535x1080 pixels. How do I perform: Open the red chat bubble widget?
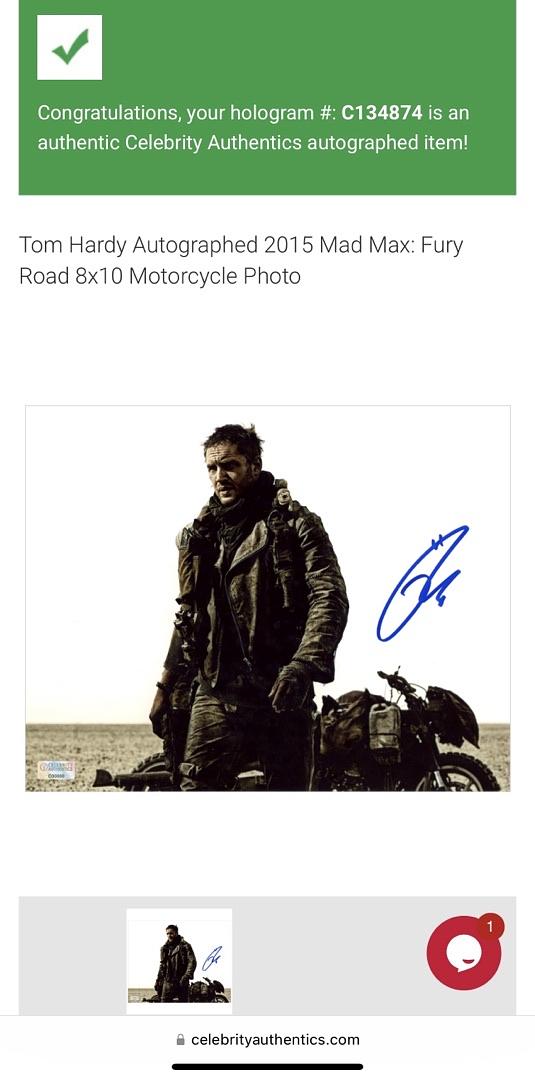click(464, 953)
